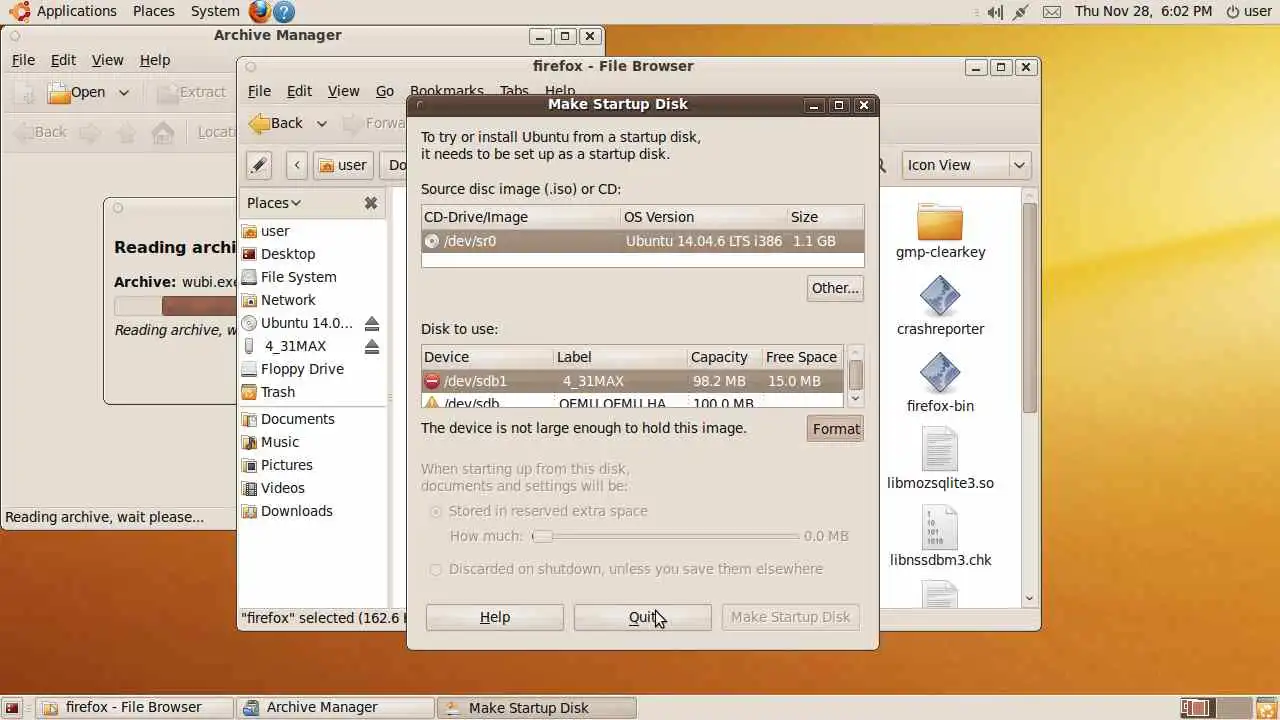This screenshot has height=720, width=1280.
Task: Sort by OS Version column header
Action: pyautogui.click(x=703, y=217)
